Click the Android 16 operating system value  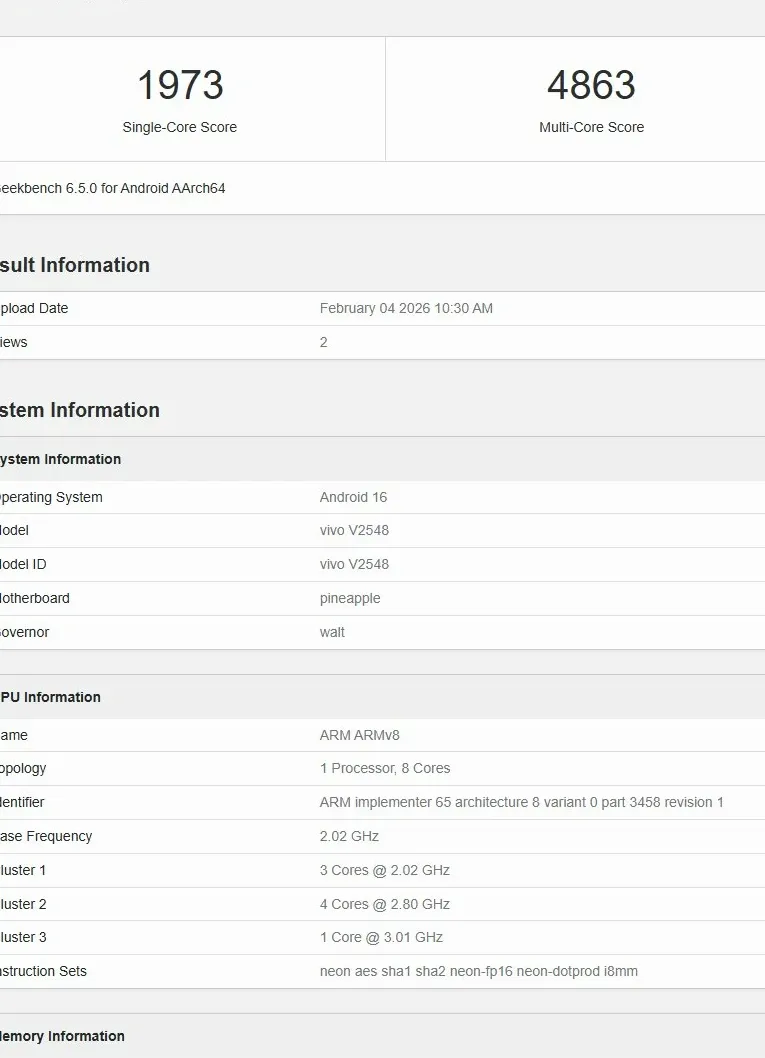[x=353, y=497]
